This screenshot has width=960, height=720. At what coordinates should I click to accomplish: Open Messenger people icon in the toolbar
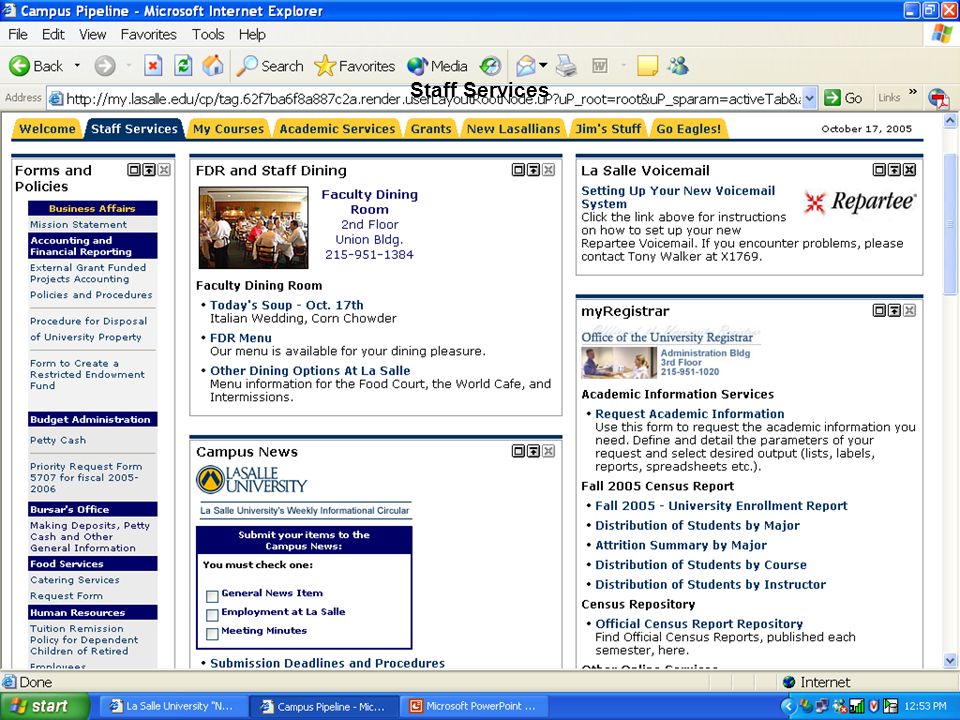point(678,66)
